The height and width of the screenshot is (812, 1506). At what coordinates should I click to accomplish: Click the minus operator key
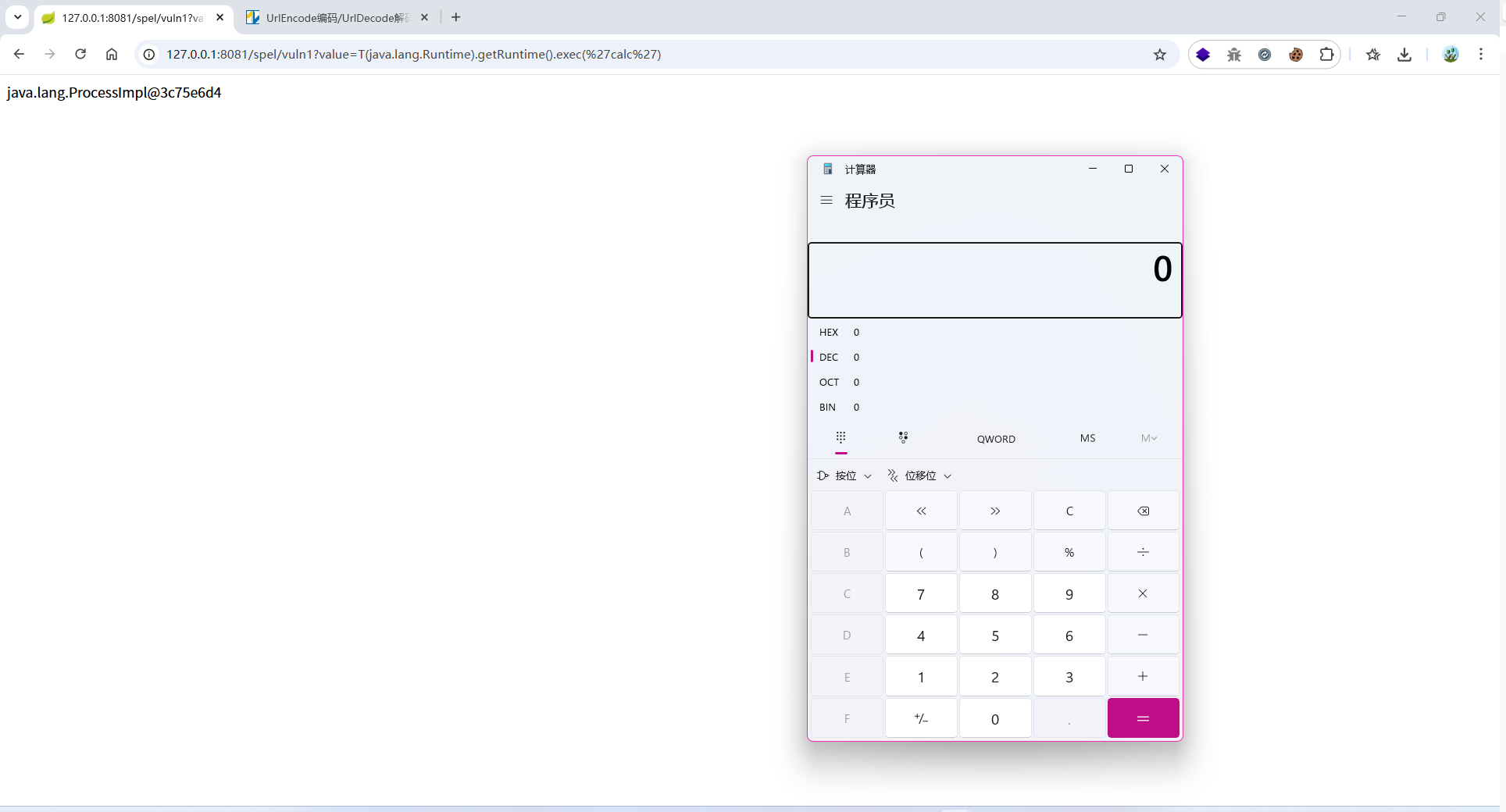click(1143, 635)
